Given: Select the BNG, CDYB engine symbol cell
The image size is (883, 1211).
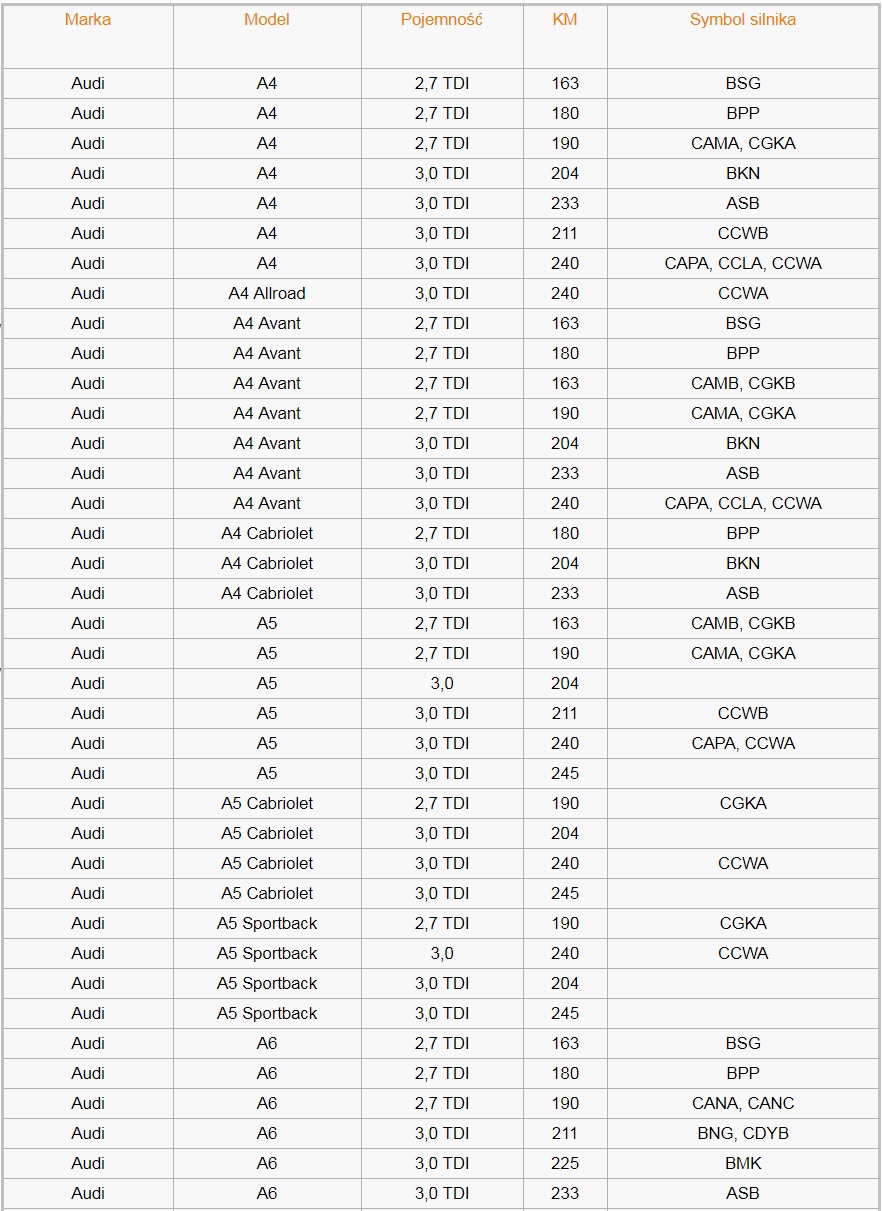Looking at the screenshot, I should tap(743, 1133).
